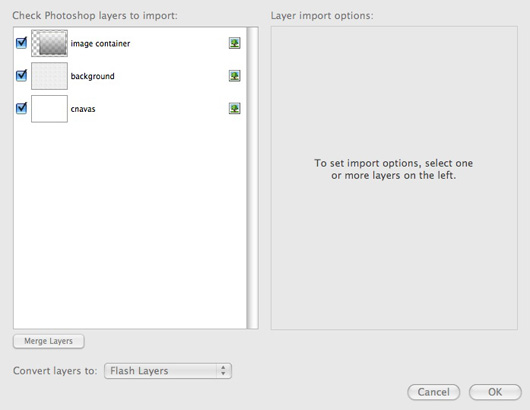Click empty area in layers list
530x410 pixels.
coord(130,223)
